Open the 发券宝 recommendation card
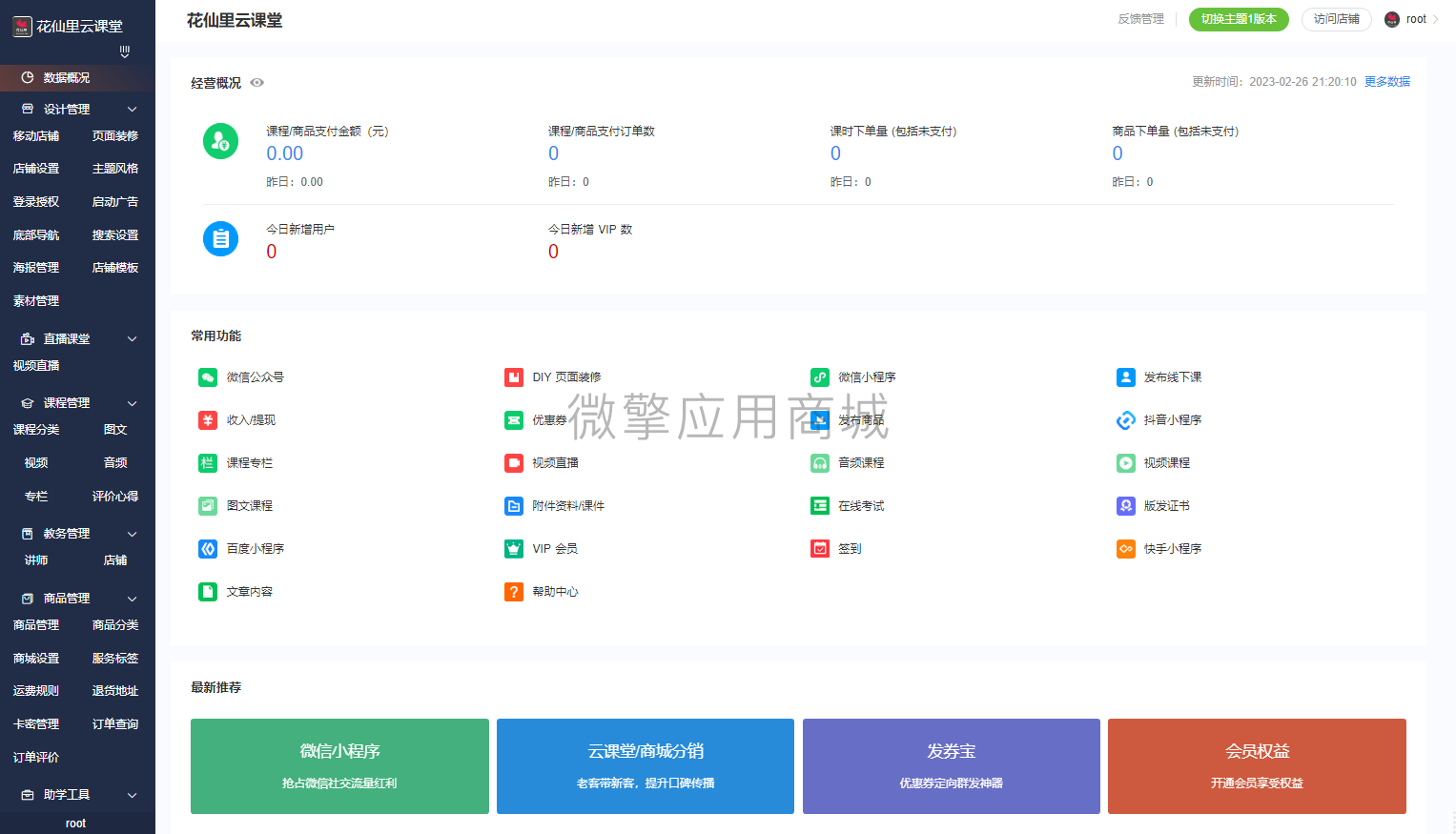Viewport: 1456px width, 834px height. coord(952,766)
